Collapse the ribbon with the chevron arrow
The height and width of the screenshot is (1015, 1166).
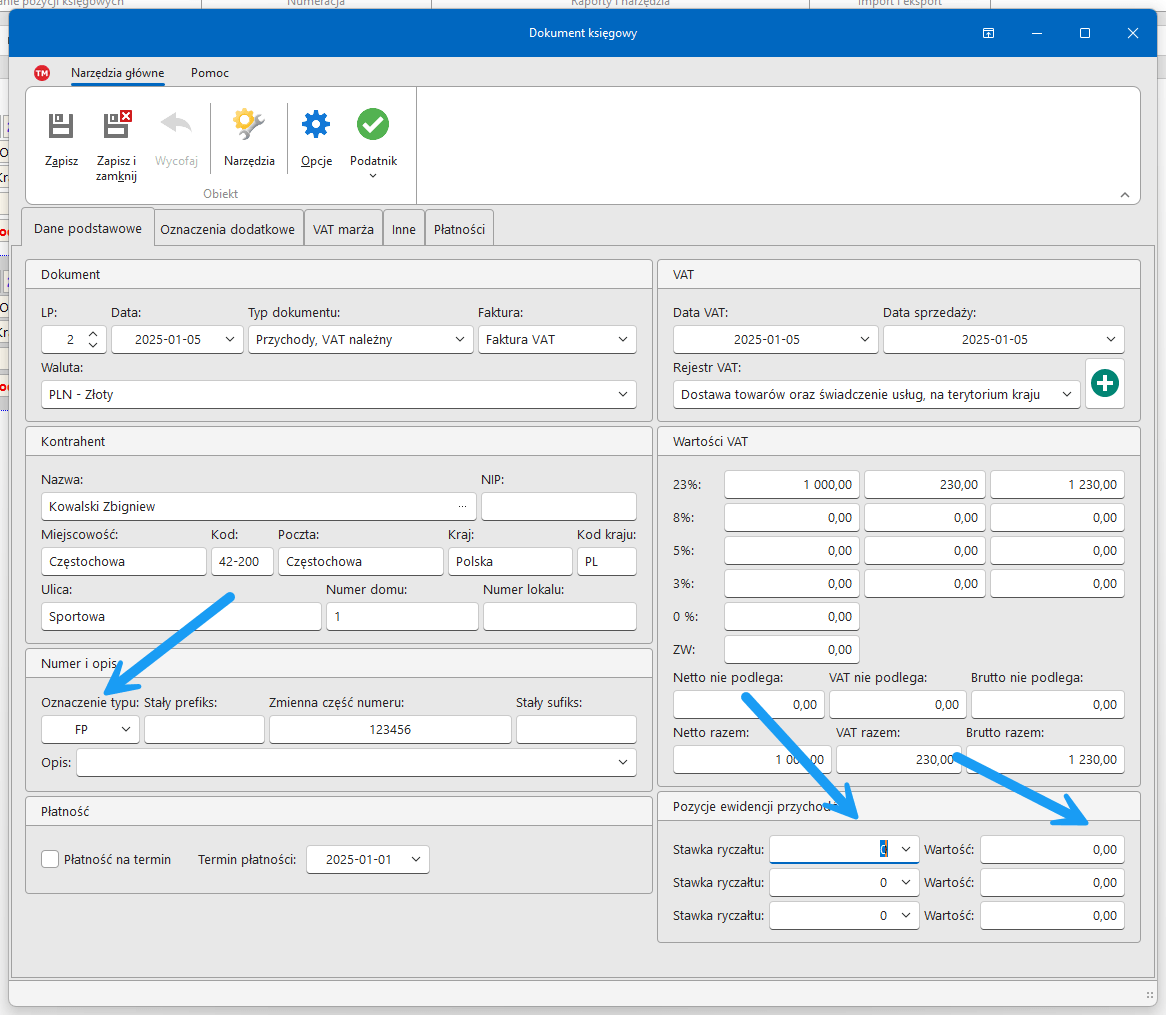point(1124,195)
